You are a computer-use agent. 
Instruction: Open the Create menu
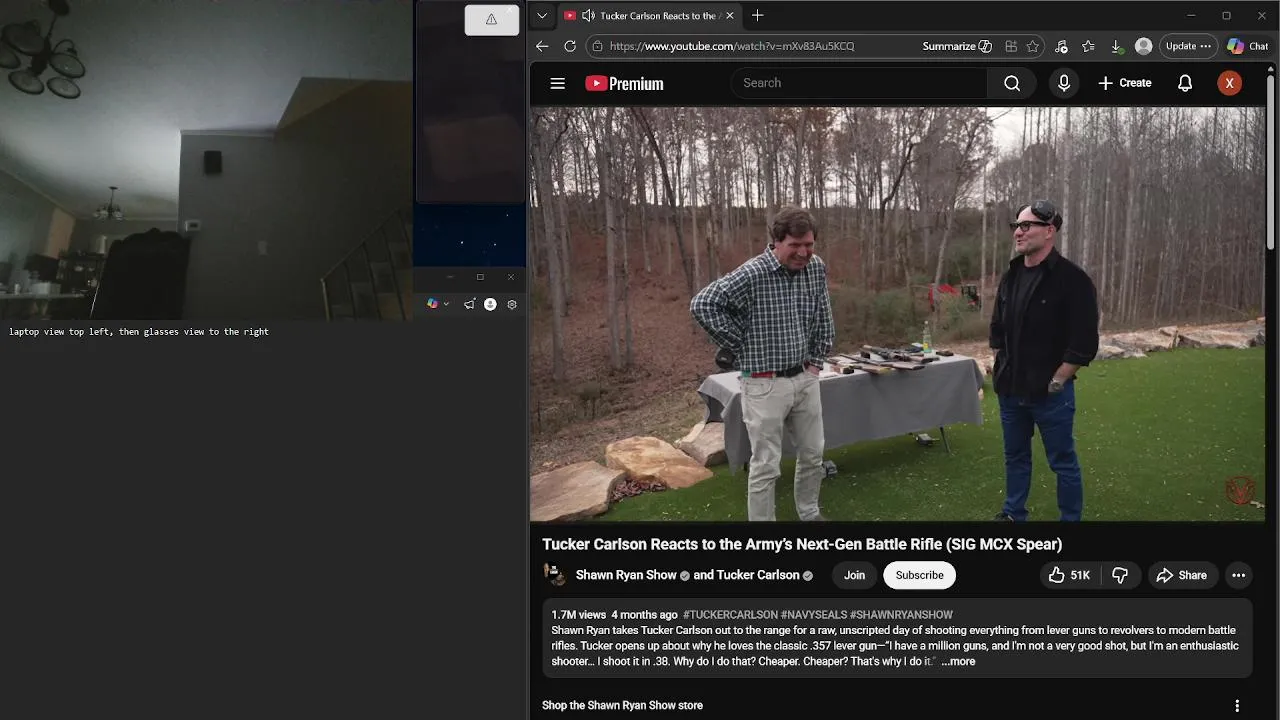(1125, 83)
